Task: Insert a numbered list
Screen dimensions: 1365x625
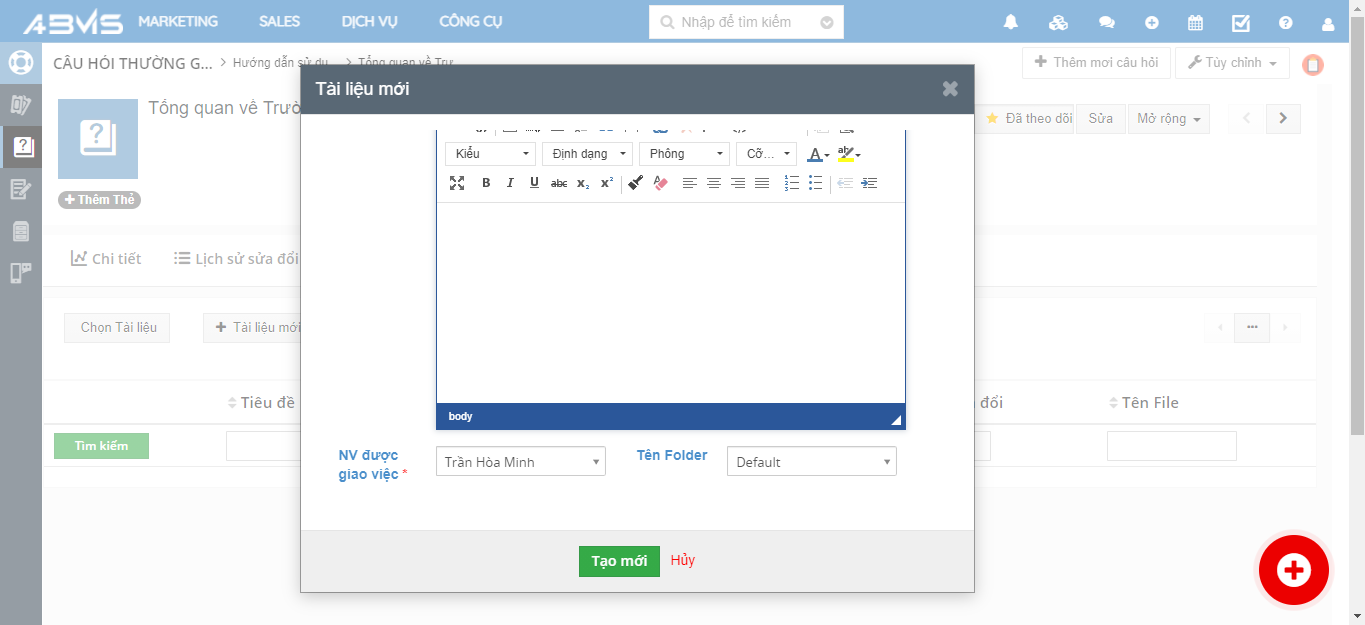Action: click(792, 183)
